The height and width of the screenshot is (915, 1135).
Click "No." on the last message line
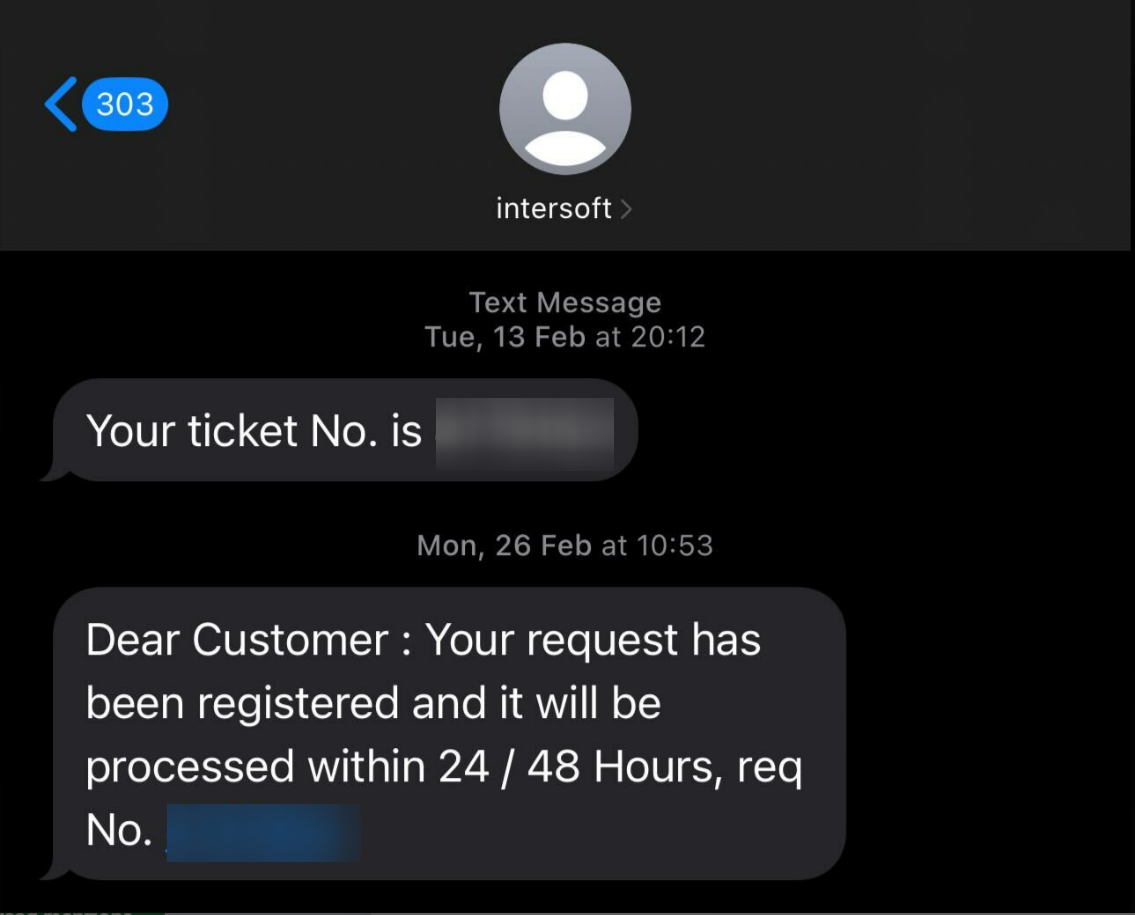pyautogui.click(x=118, y=831)
